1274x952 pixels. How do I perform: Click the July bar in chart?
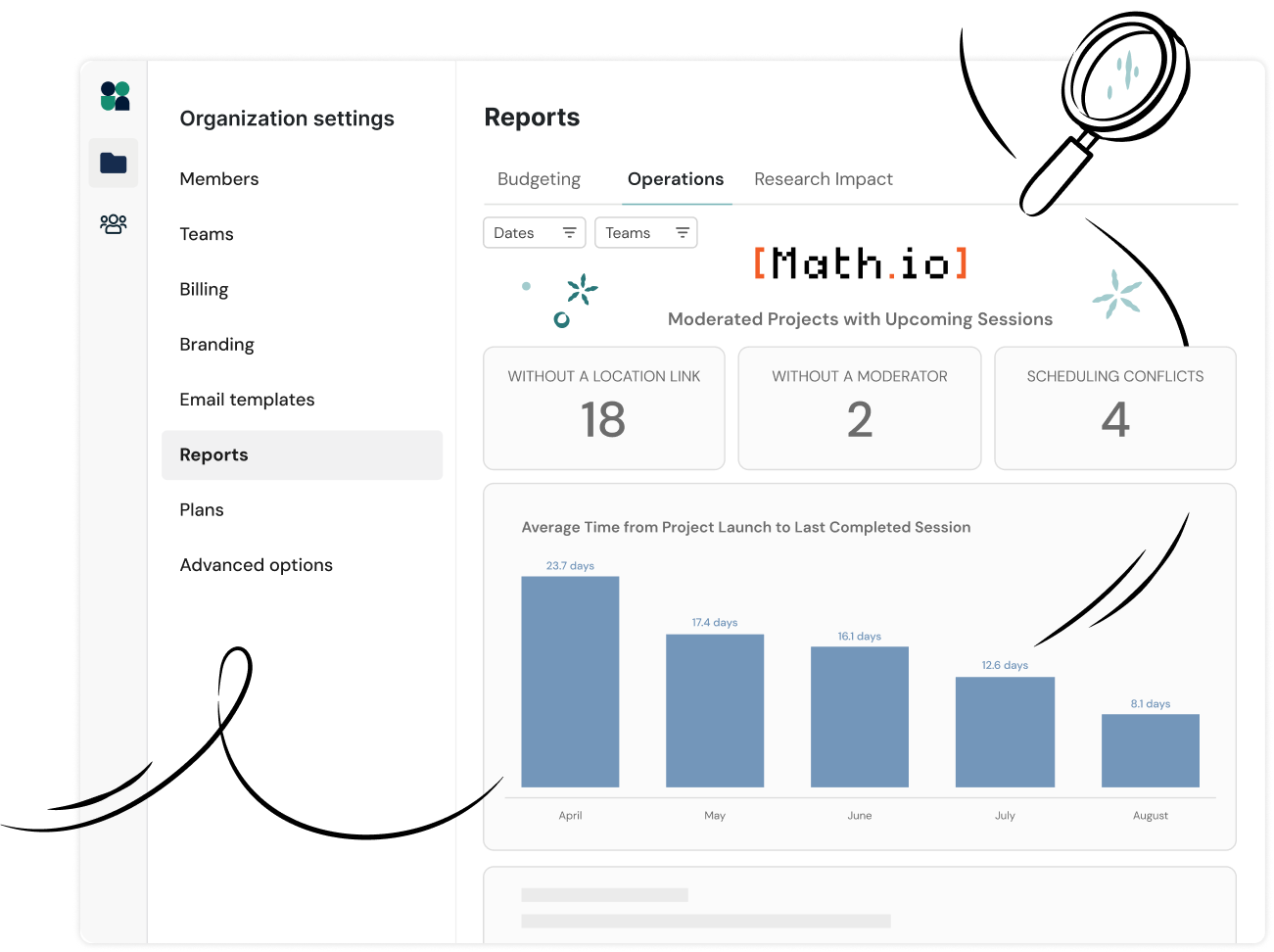(1005, 732)
